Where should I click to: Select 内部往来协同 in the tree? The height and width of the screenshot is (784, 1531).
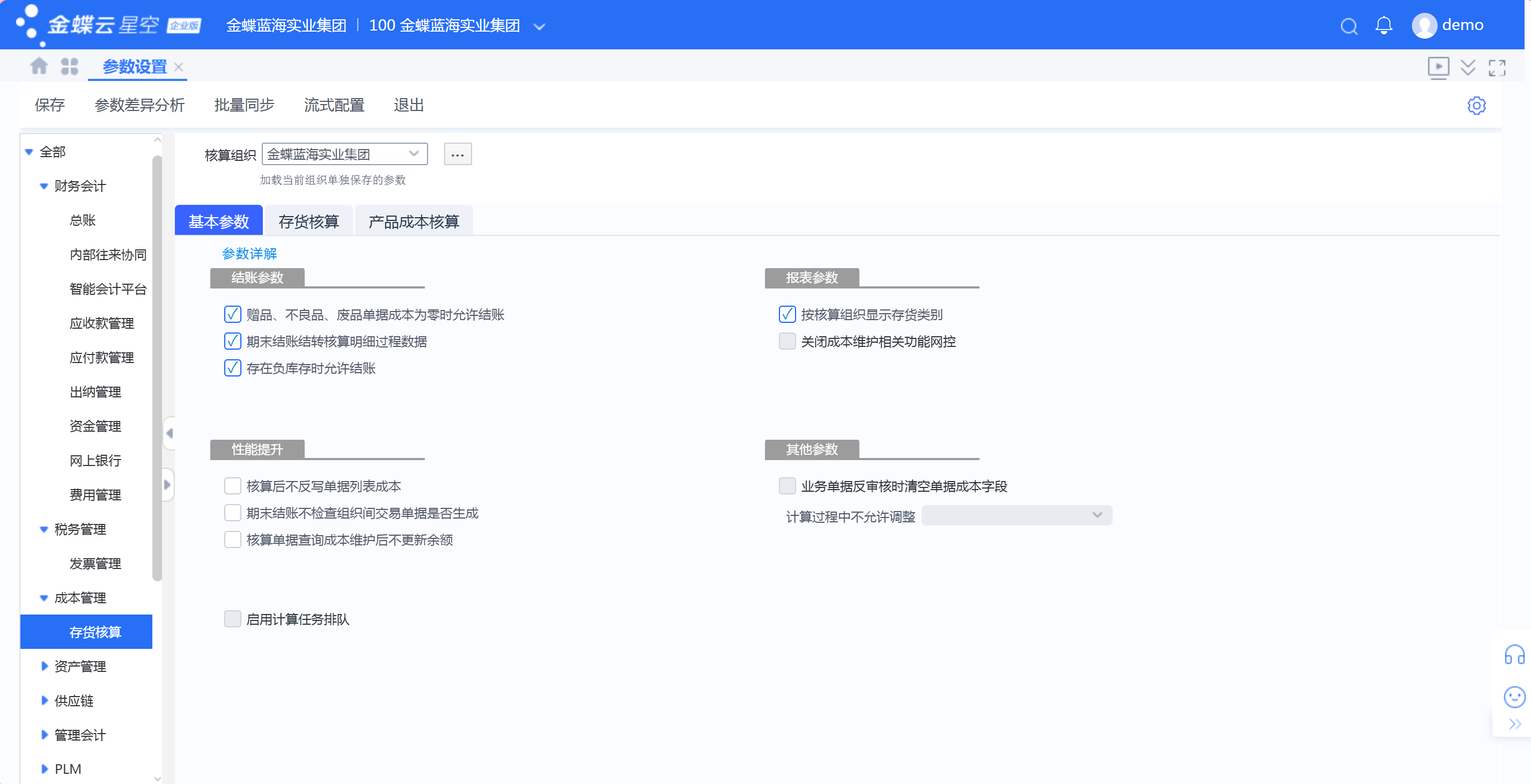click(x=108, y=255)
